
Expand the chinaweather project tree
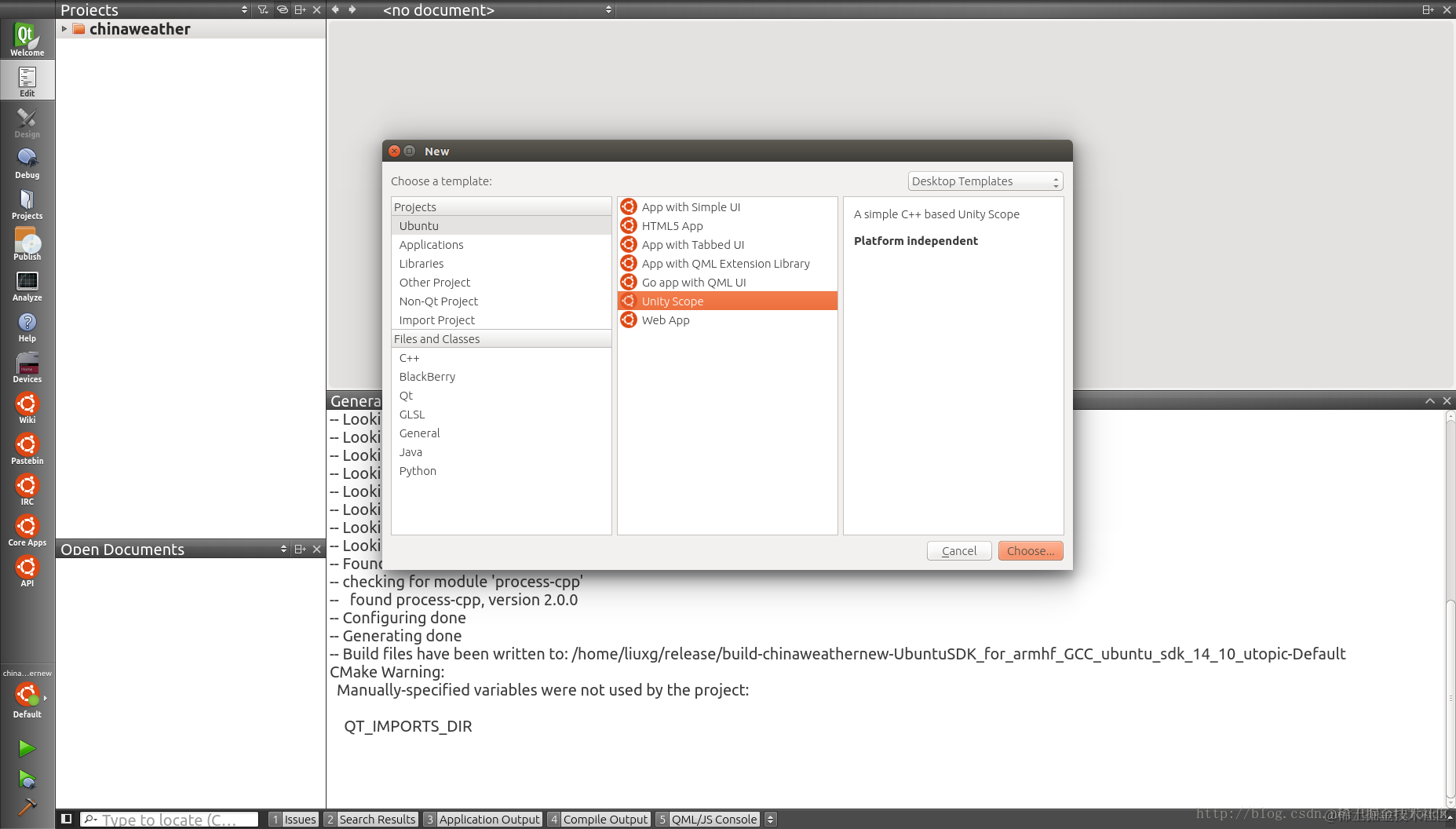tap(64, 28)
